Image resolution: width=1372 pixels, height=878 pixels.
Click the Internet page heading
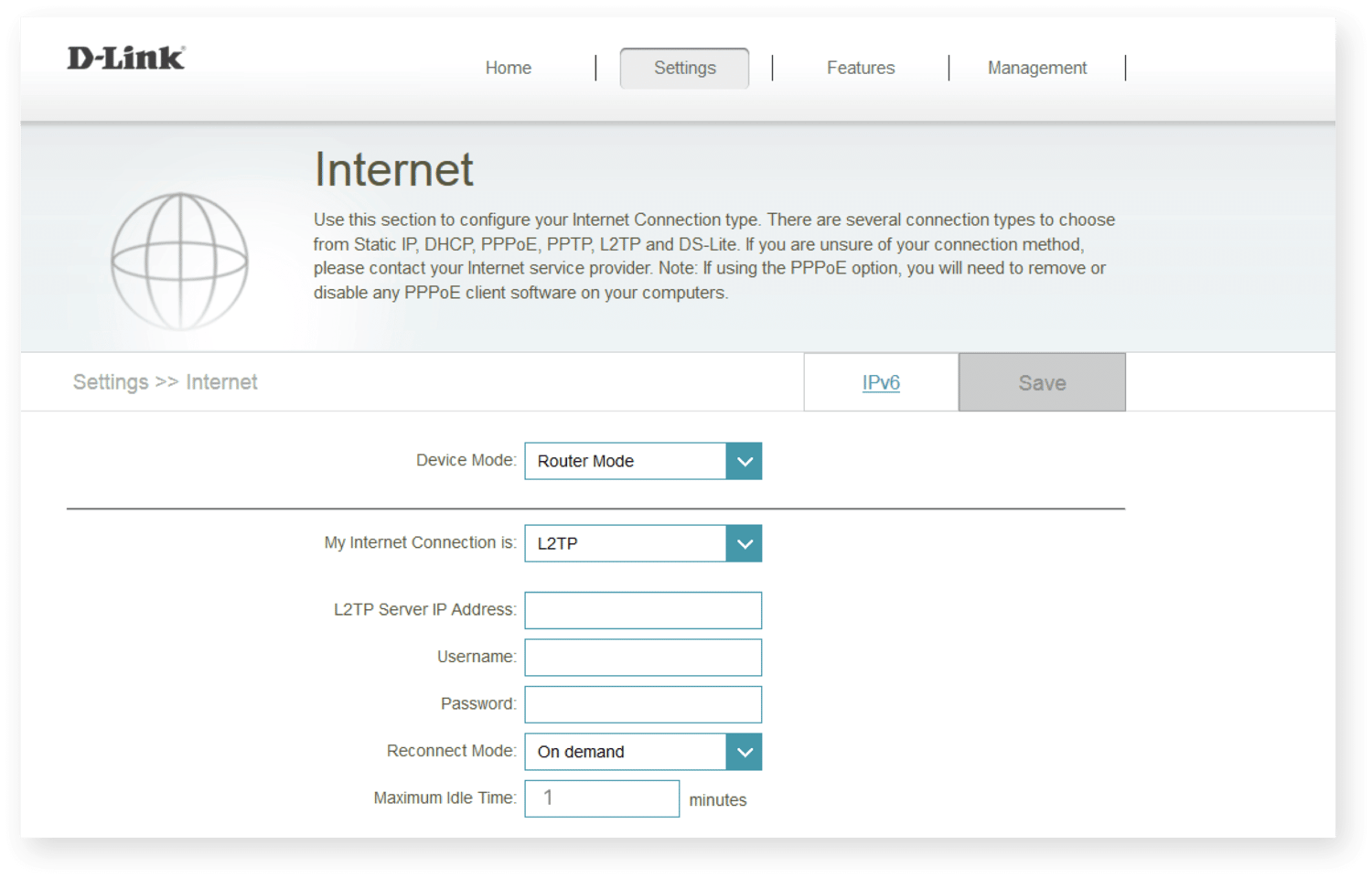394,170
